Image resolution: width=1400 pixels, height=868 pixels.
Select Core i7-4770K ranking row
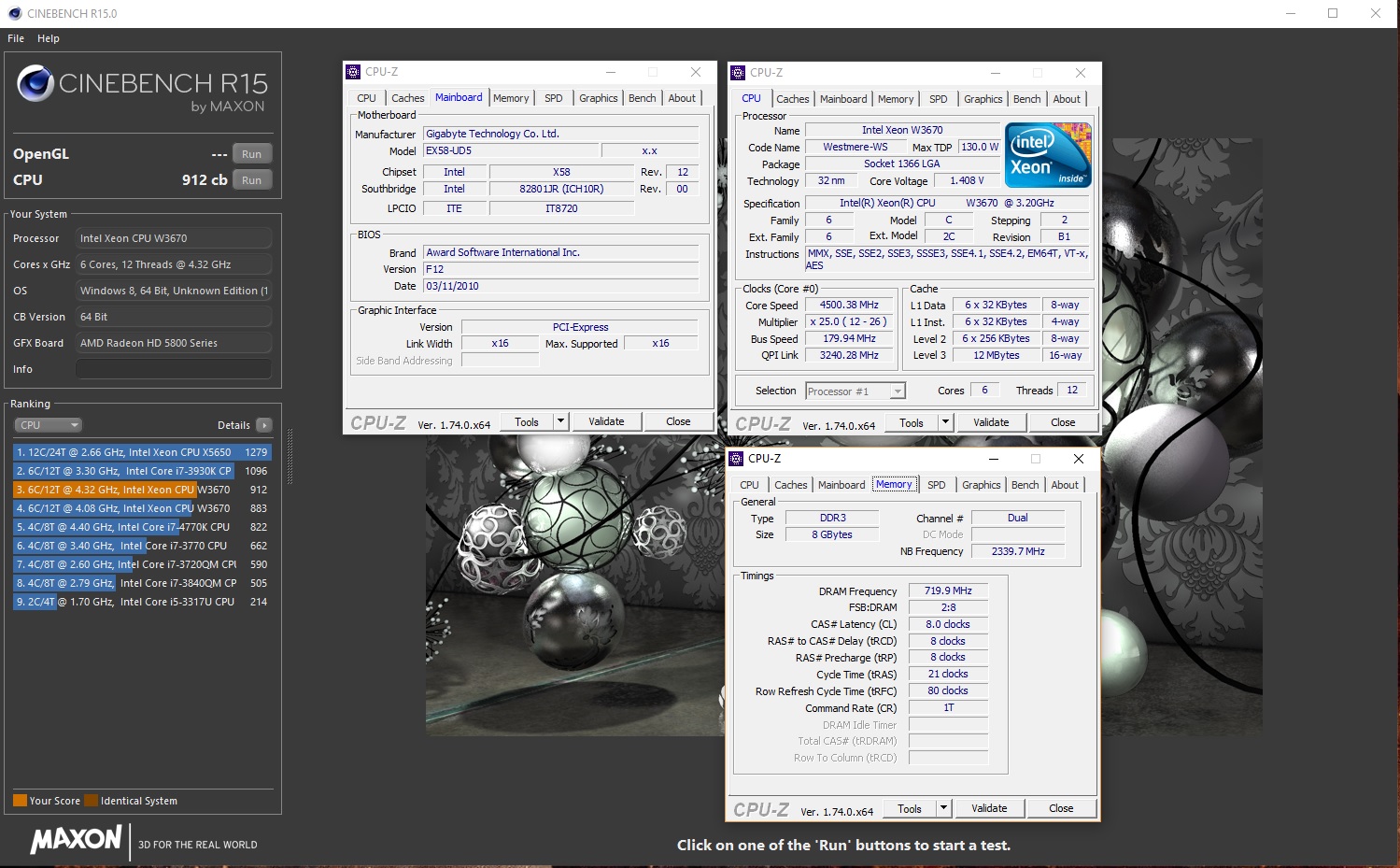coord(142,527)
